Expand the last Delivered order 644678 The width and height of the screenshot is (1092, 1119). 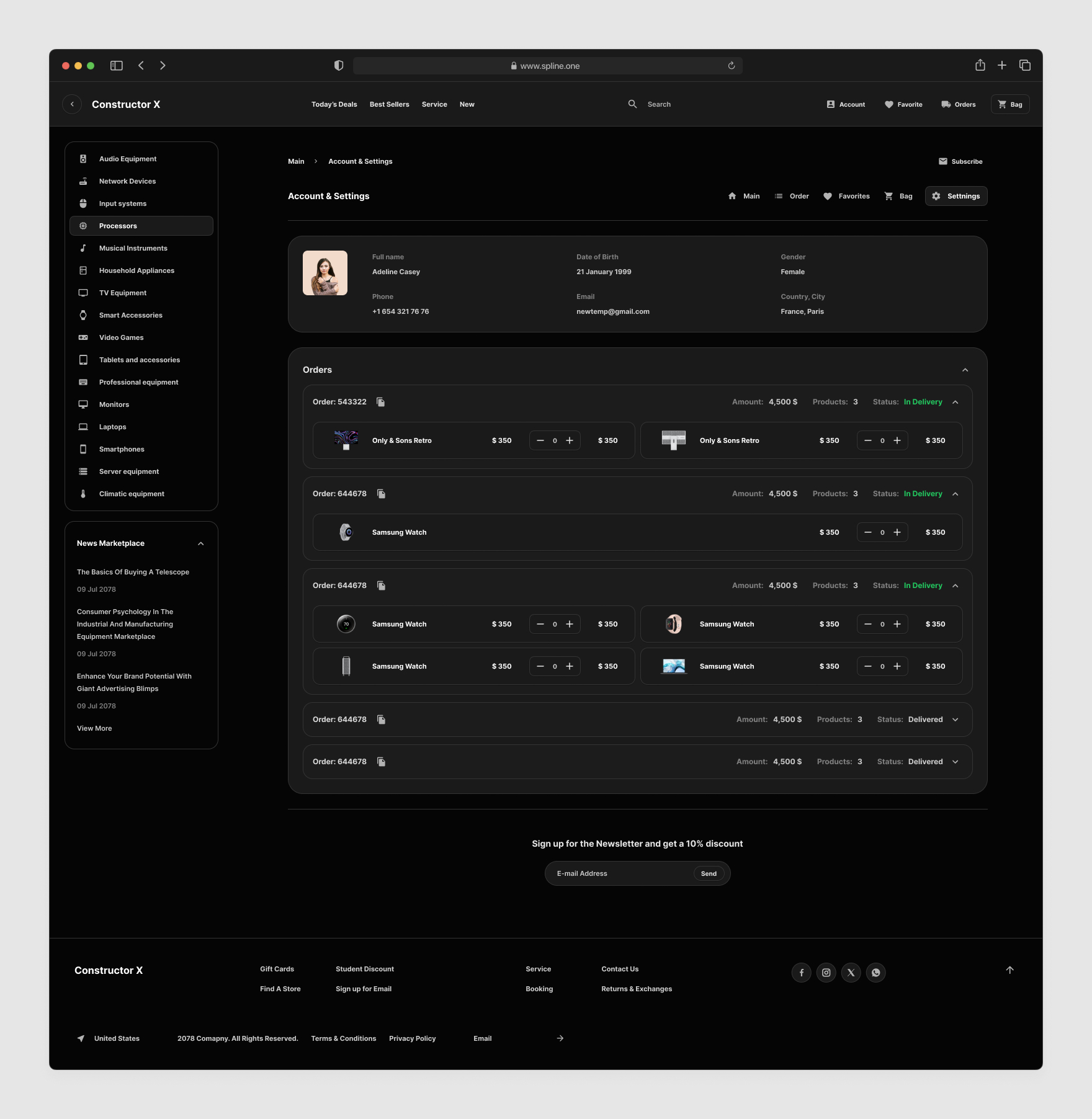(x=955, y=762)
